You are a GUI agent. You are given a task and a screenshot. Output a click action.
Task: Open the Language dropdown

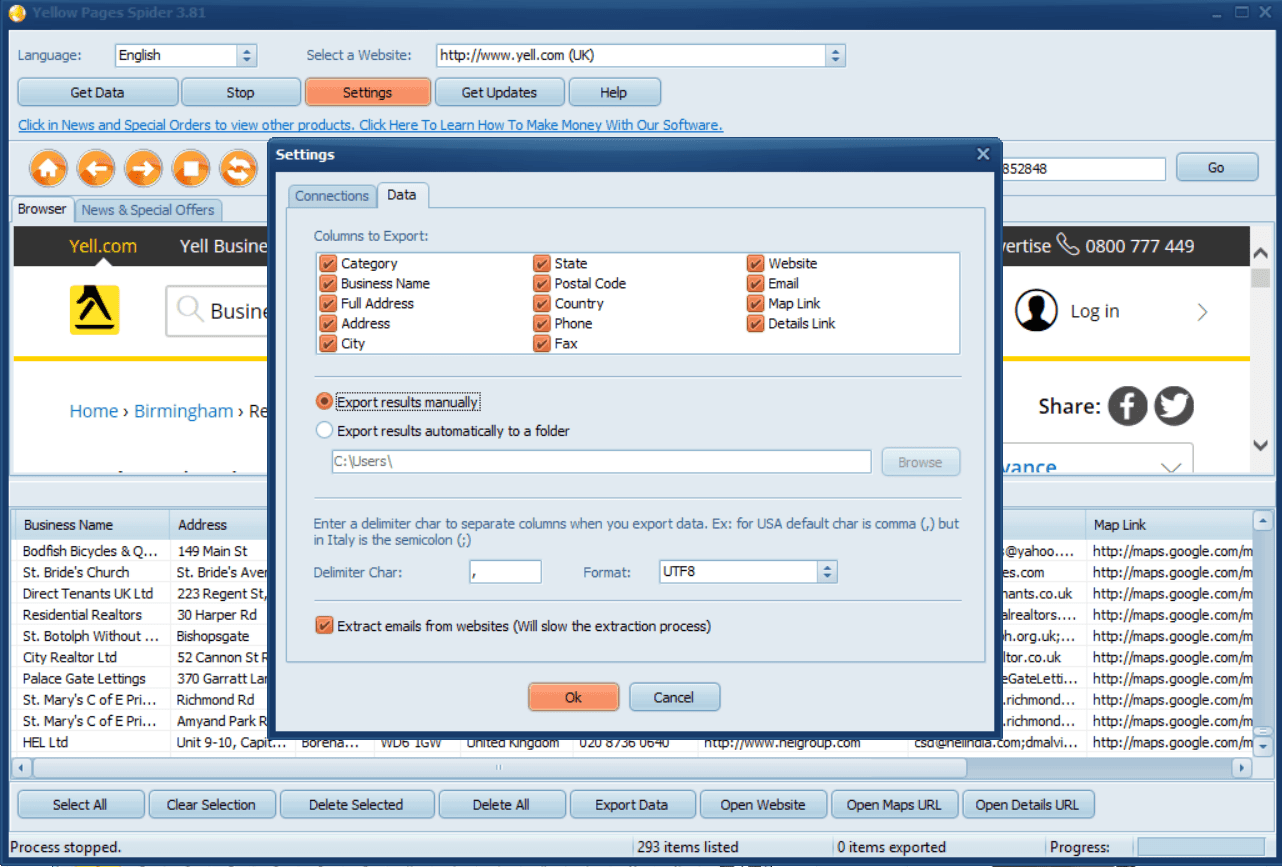click(x=247, y=56)
